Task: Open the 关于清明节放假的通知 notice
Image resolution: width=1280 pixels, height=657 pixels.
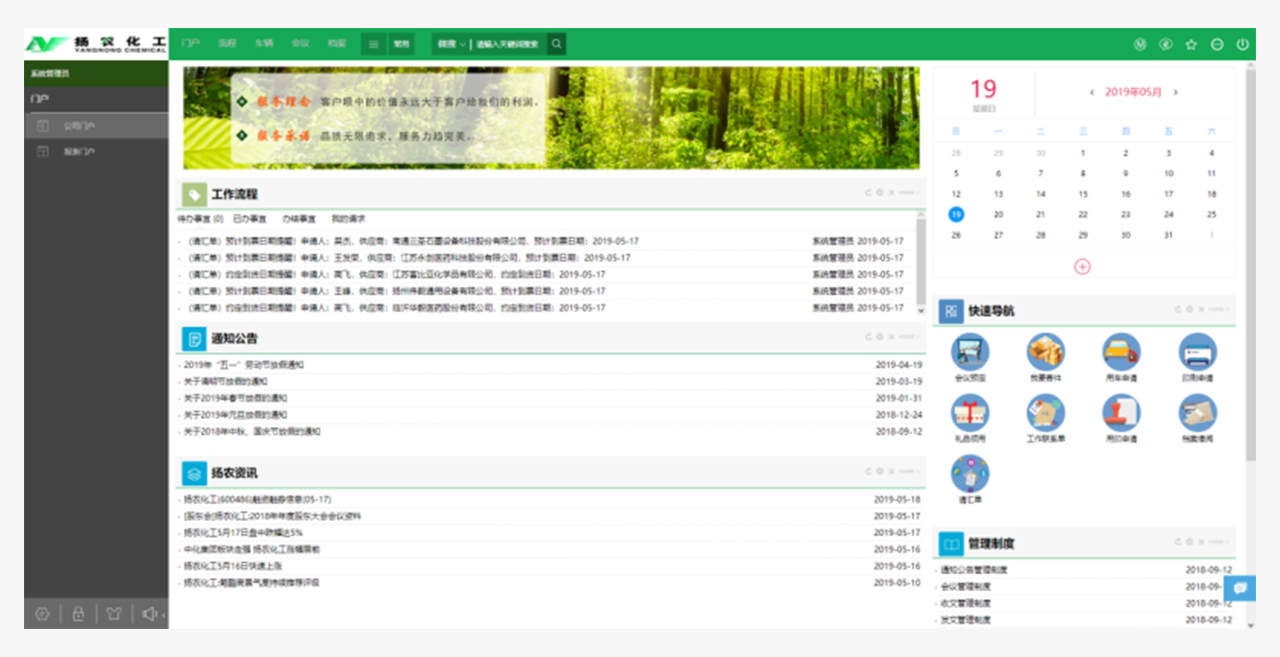Action: pos(225,382)
